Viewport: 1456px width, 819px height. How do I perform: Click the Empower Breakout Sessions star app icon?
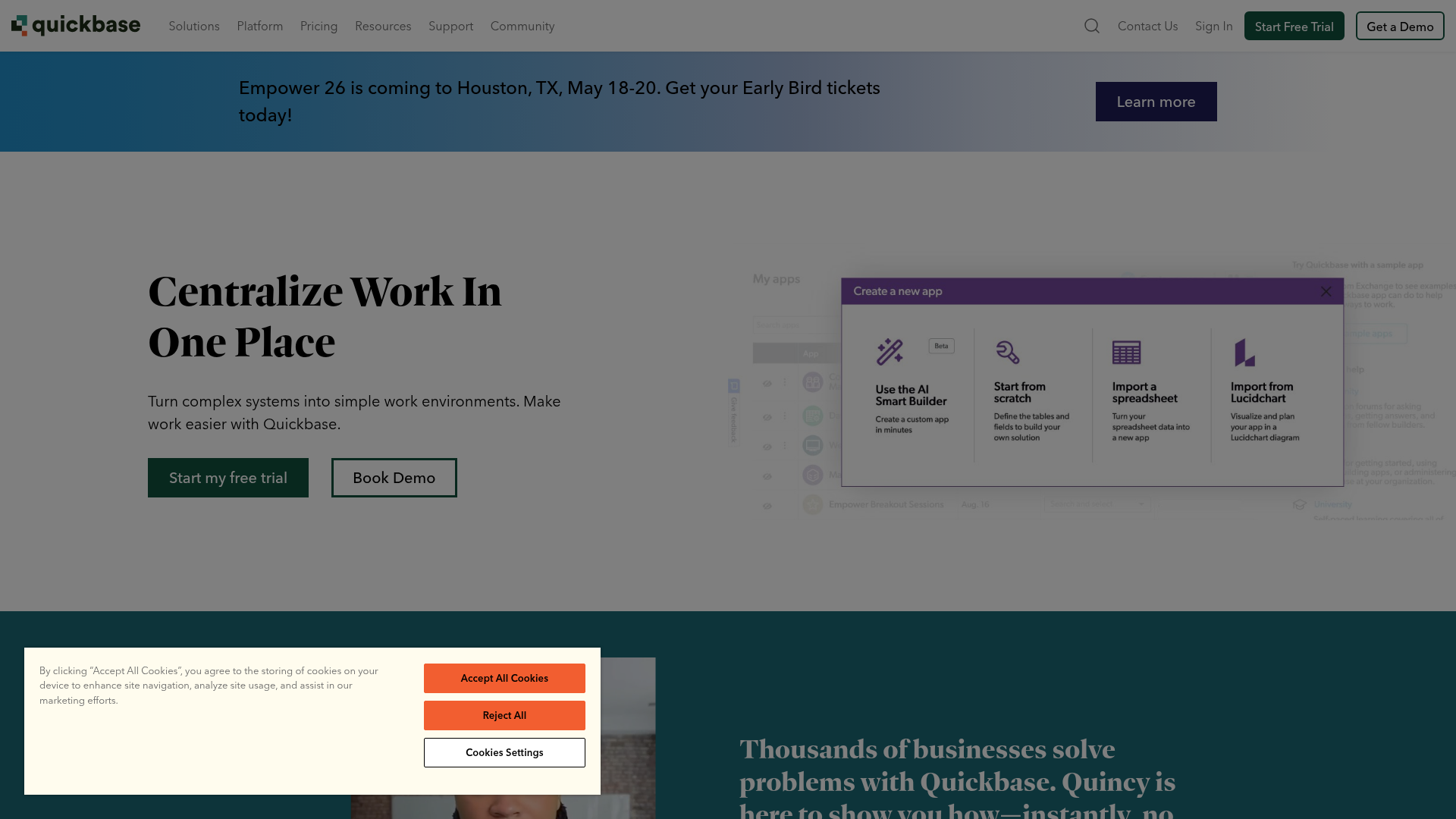[x=812, y=504]
